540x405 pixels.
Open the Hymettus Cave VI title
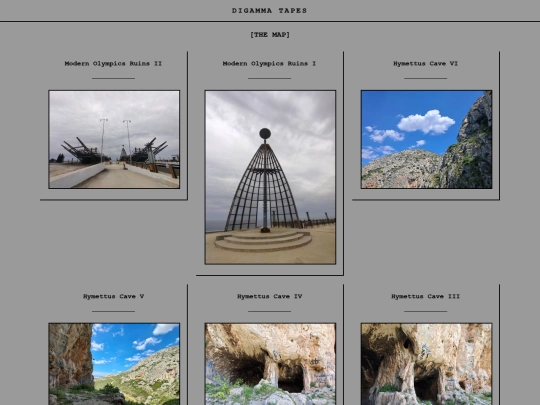425,63
